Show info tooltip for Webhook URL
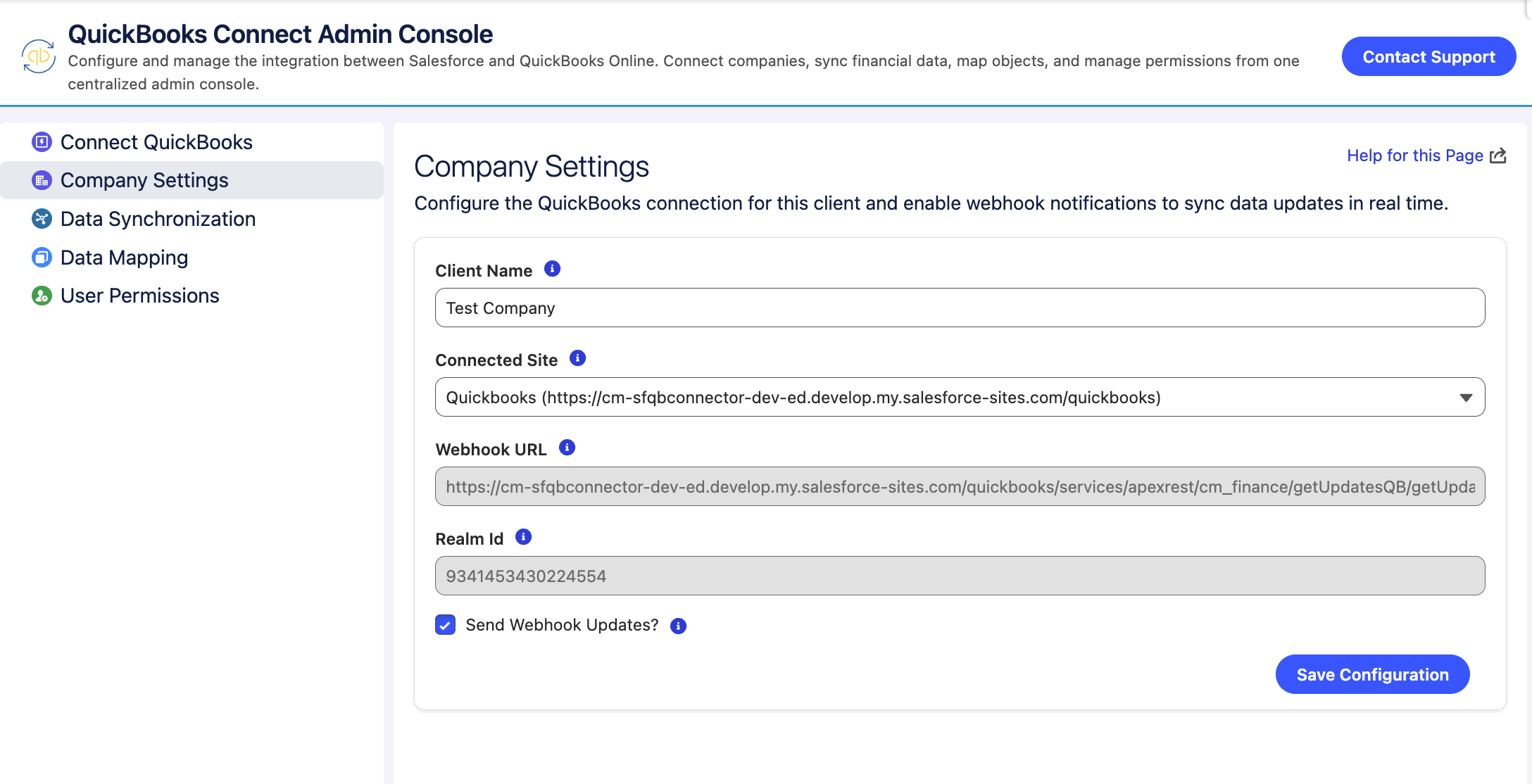 point(567,448)
